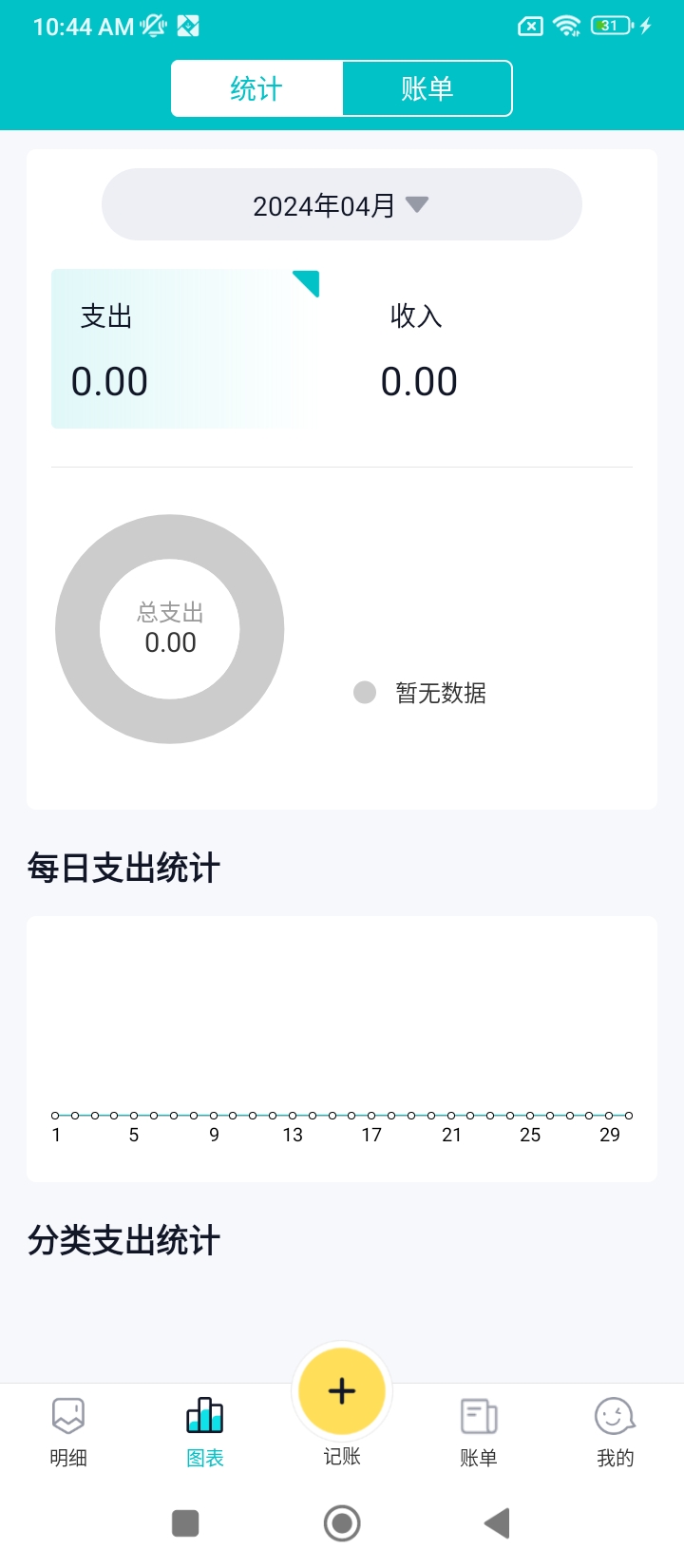The image size is (684, 1568).
Task: Tap the yellow plus 记账 button
Action: pyautogui.click(x=342, y=1391)
